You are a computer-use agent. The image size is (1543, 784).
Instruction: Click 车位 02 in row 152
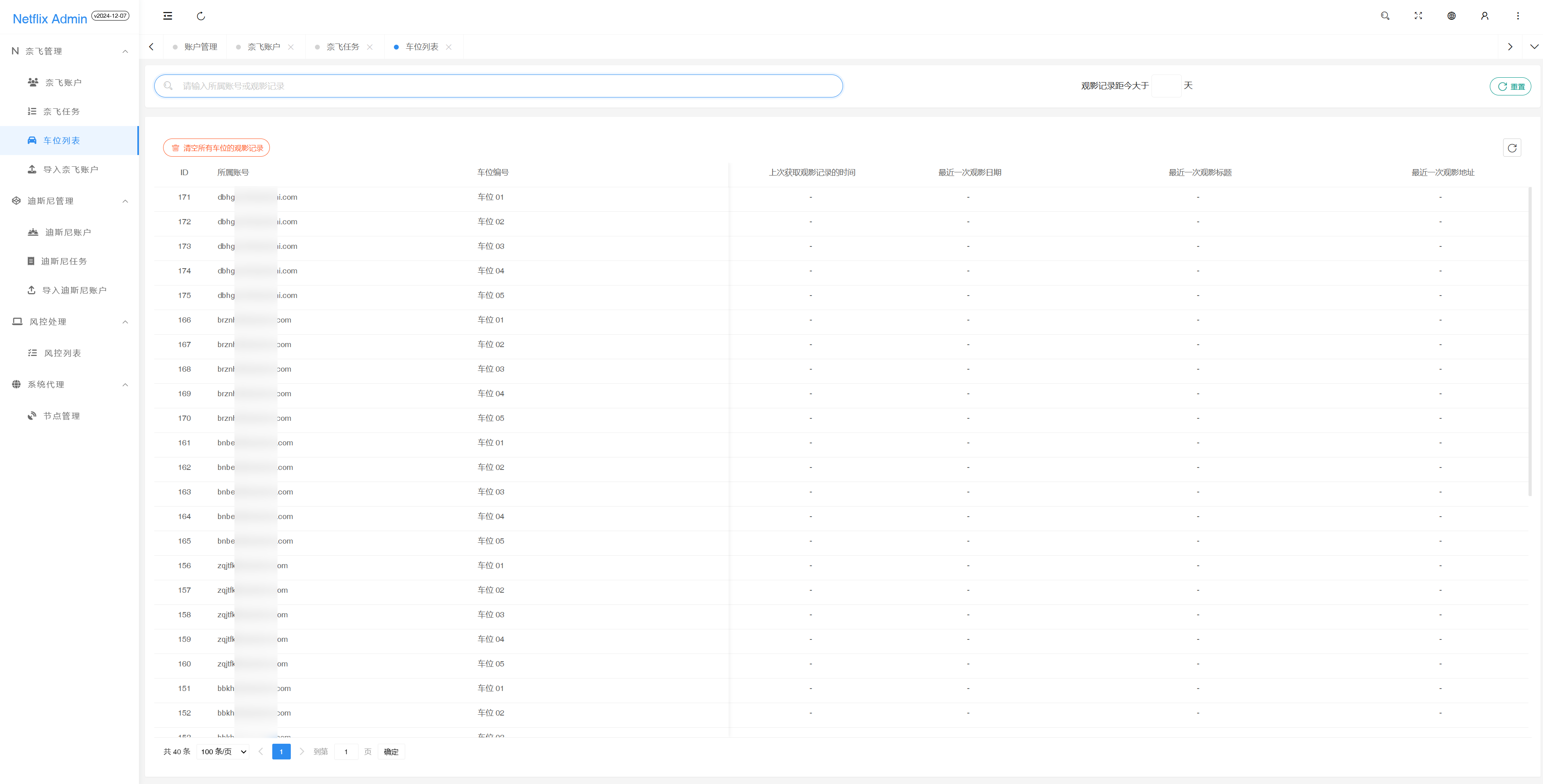[491, 713]
